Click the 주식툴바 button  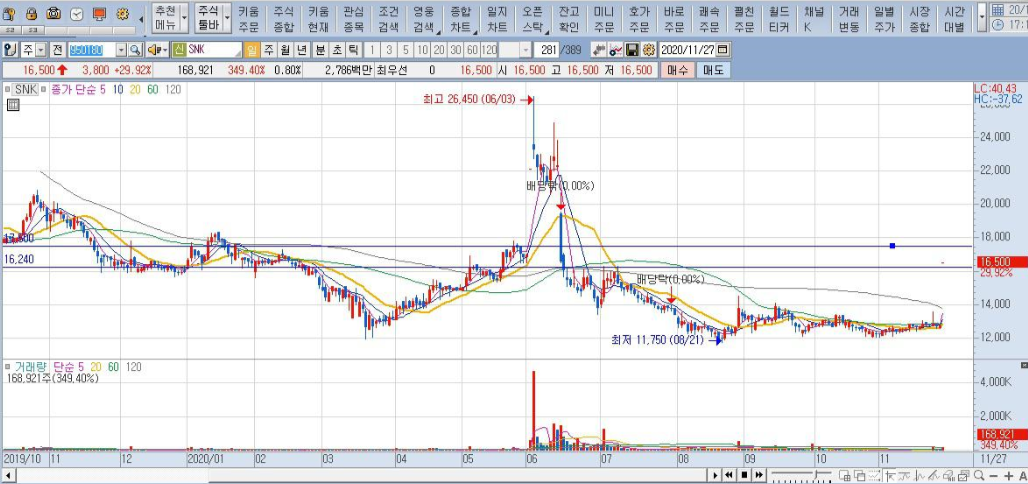pos(208,18)
